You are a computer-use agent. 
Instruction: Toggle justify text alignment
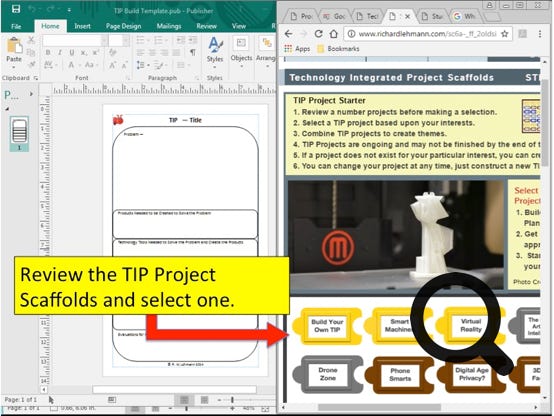click(176, 53)
